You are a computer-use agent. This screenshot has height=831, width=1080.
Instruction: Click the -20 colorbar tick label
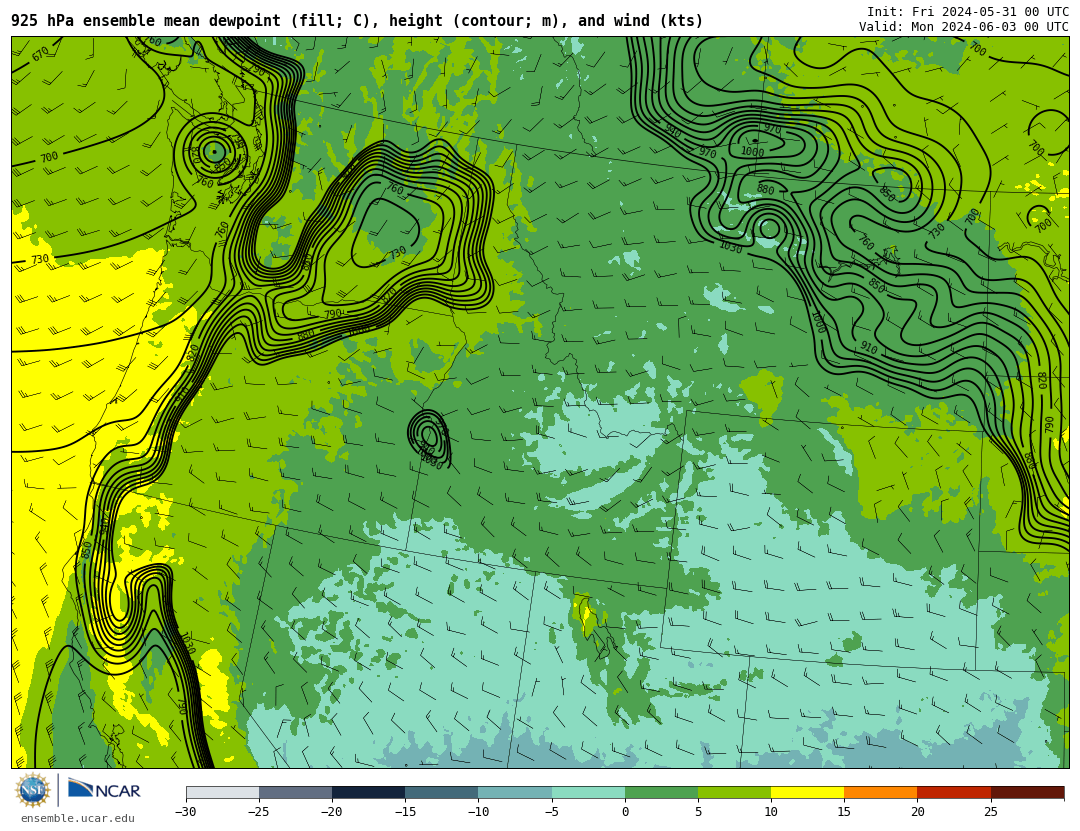click(331, 812)
